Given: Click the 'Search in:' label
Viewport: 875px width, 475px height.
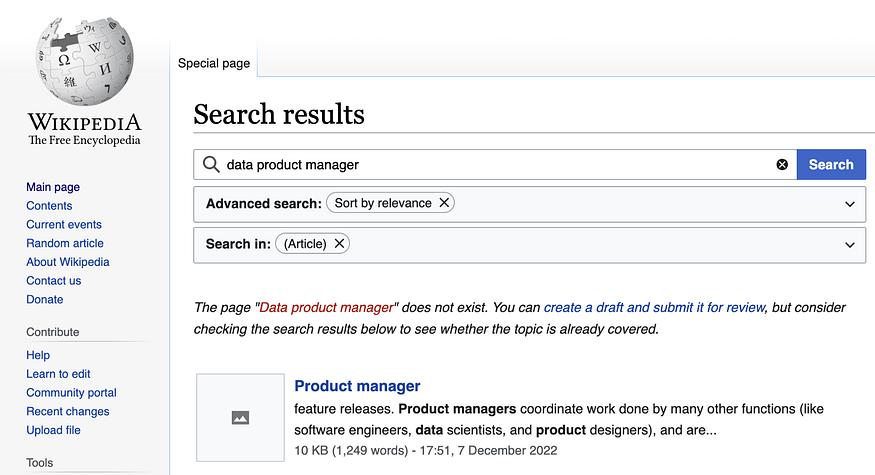Looking at the screenshot, I should click(238, 244).
